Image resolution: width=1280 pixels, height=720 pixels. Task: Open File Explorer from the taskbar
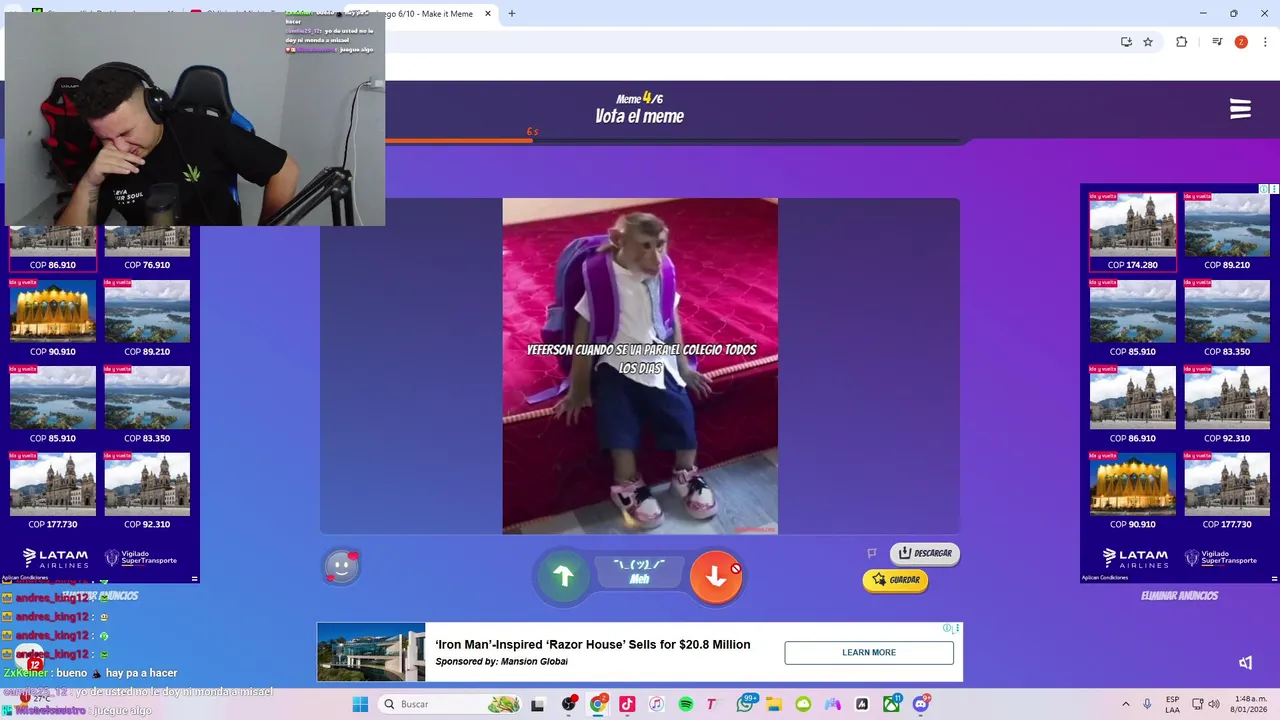tap(774, 704)
